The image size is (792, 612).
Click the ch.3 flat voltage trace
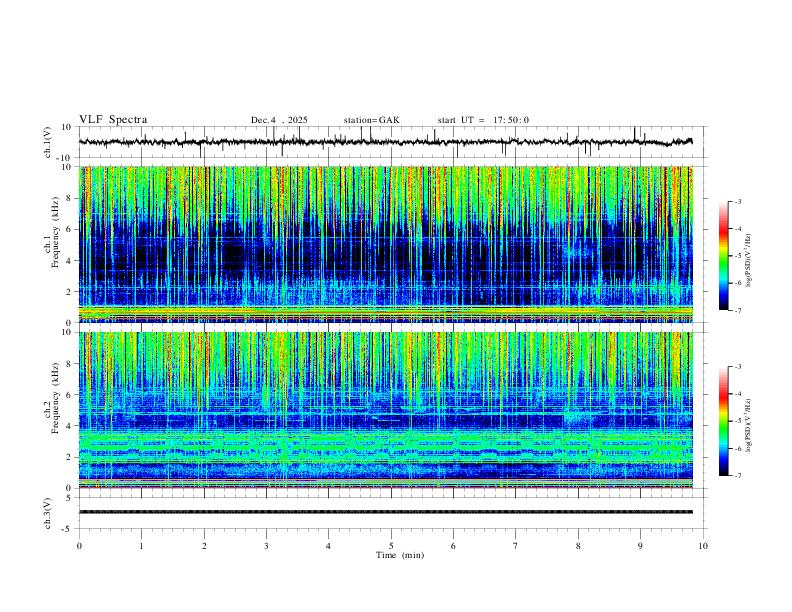pyautogui.click(x=385, y=512)
